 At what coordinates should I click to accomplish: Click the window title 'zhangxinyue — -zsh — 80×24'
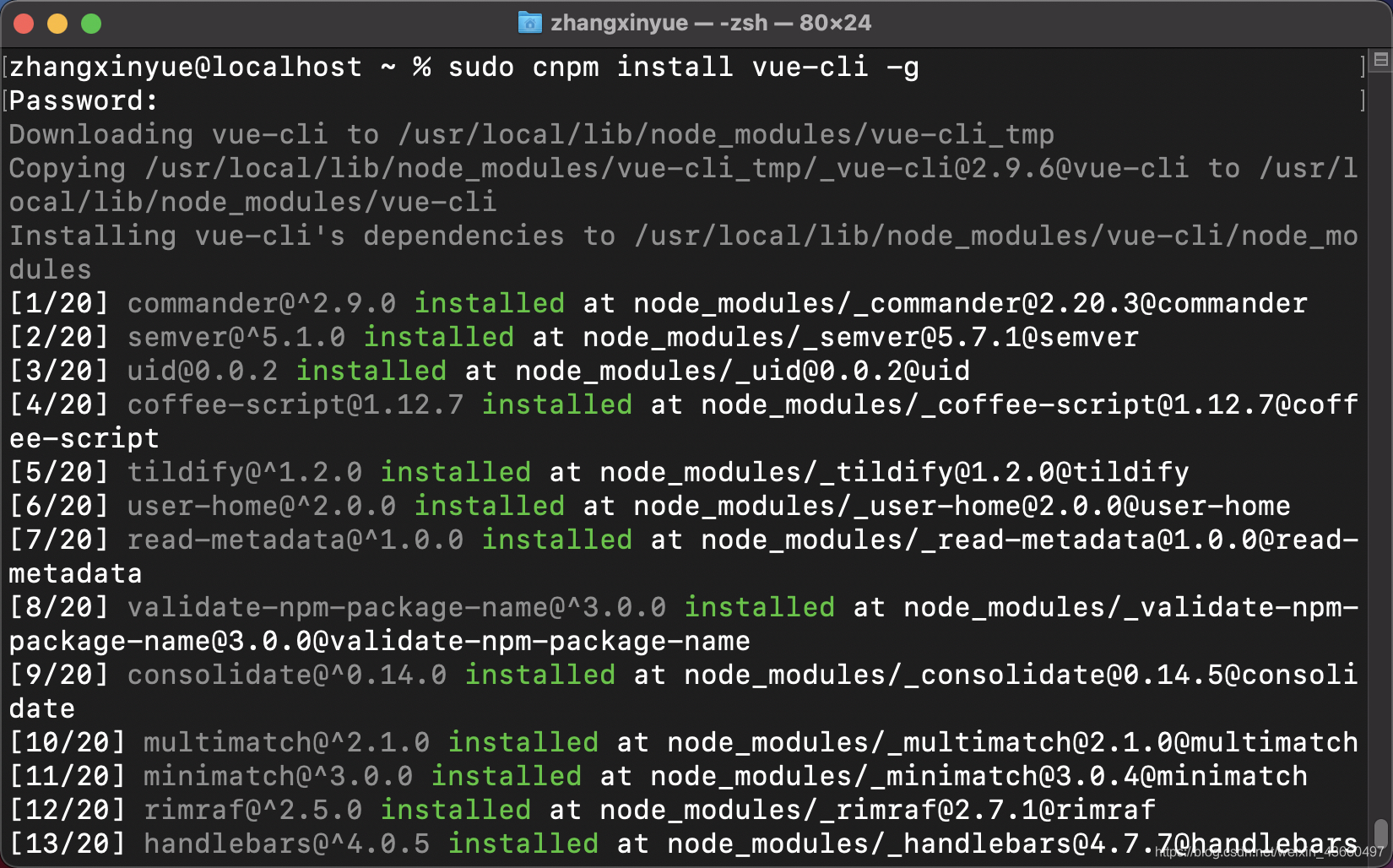point(711,23)
